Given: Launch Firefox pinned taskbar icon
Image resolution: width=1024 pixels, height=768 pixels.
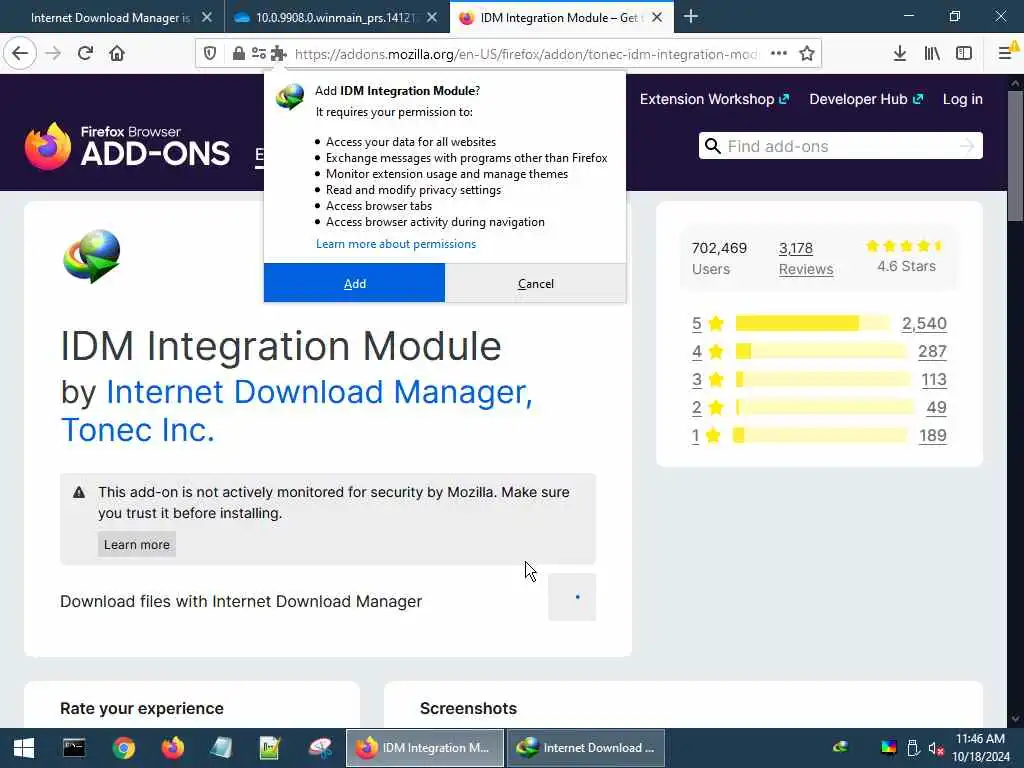Looking at the screenshot, I should (173, 748).
